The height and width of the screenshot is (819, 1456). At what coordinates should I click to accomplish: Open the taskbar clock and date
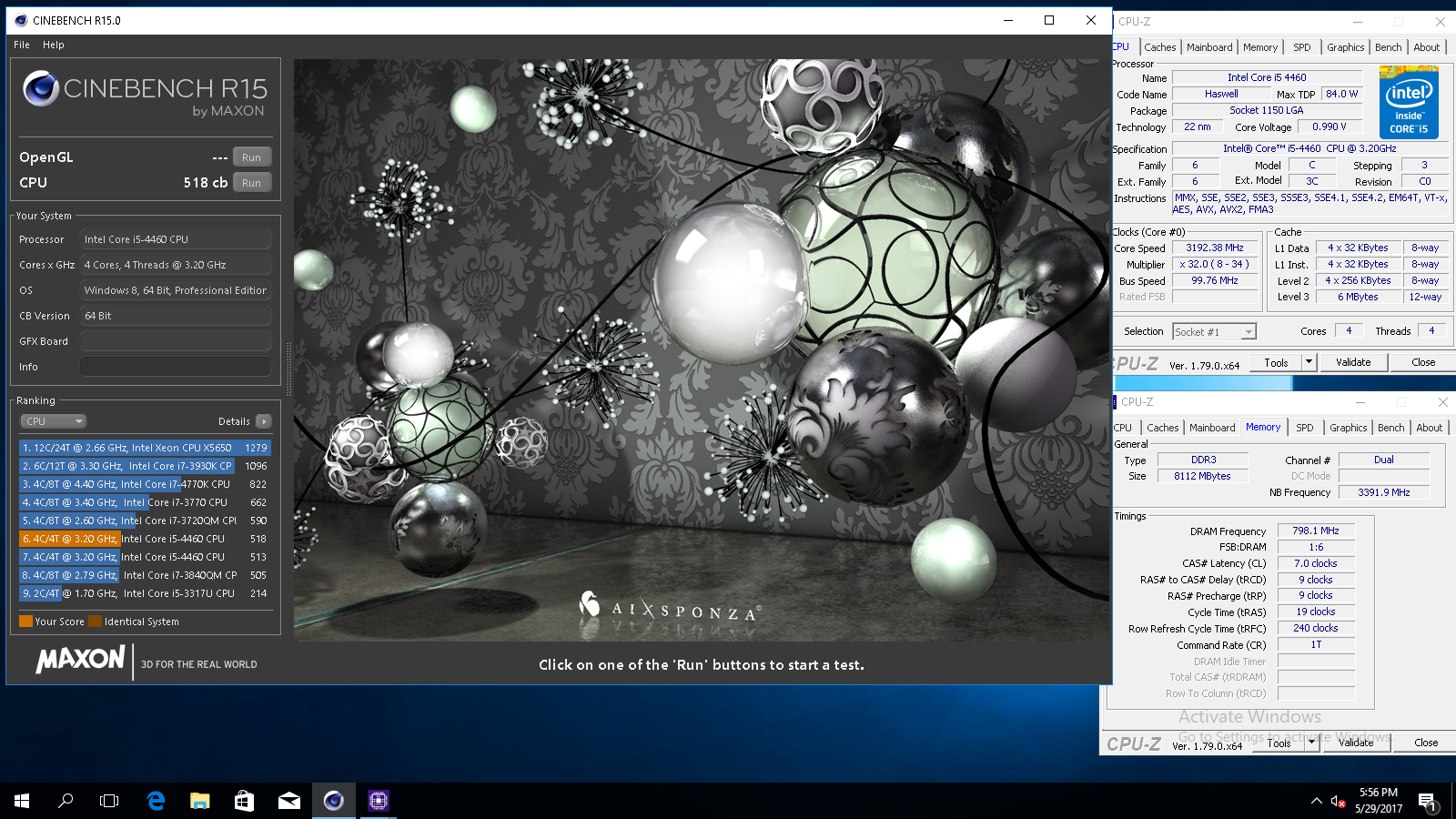pyautogui.click(x=1378, y=801)
